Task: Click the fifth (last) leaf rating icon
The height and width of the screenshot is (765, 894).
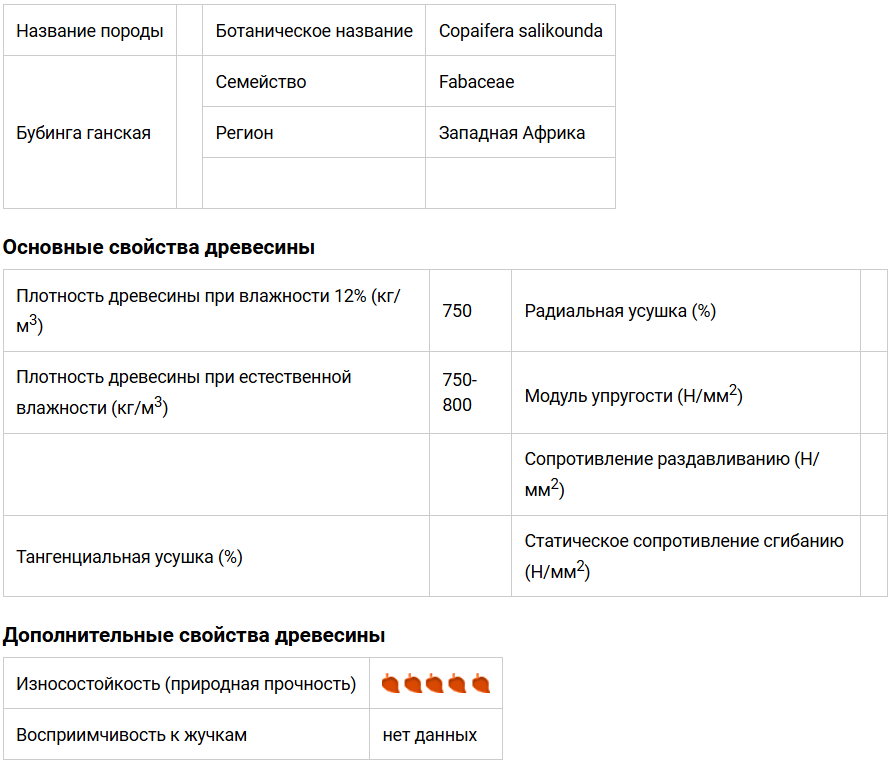Action: 481,685
